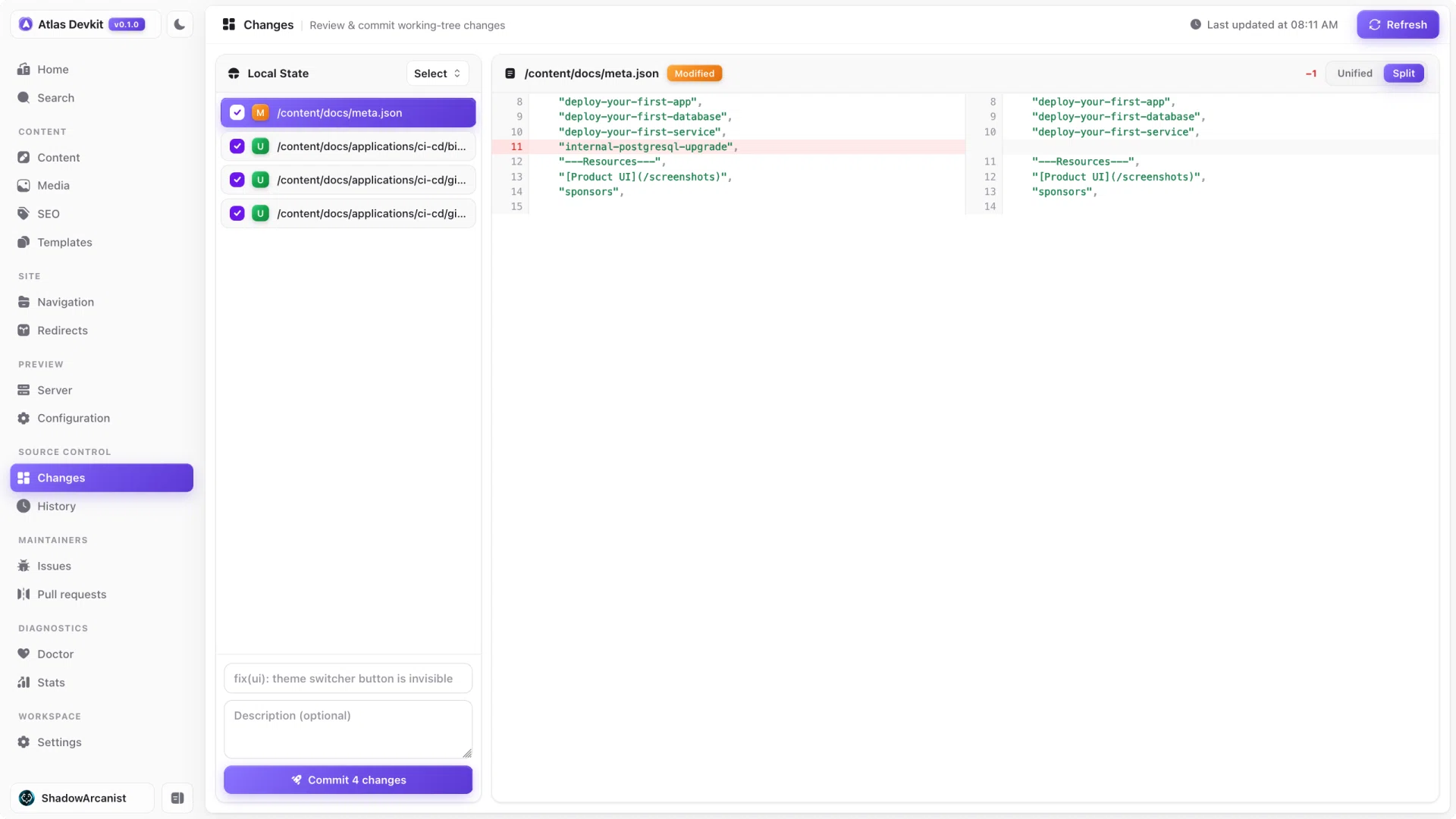Click the -1 deletions indicator
This screenshot has height=819, width=1456.
click(x=1310, y=74)
